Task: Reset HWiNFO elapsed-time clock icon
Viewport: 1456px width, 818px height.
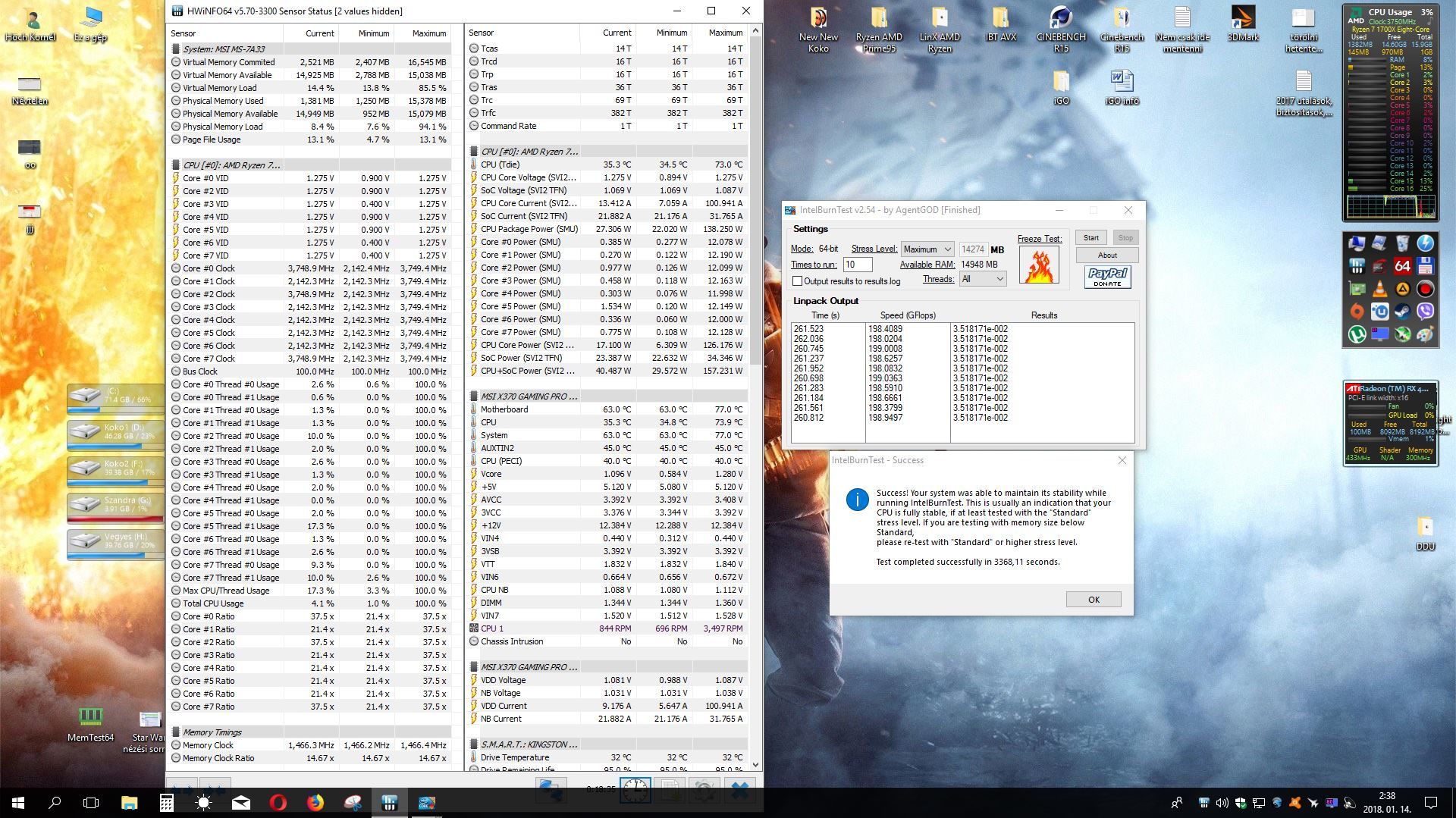Action: click(635, 790)
